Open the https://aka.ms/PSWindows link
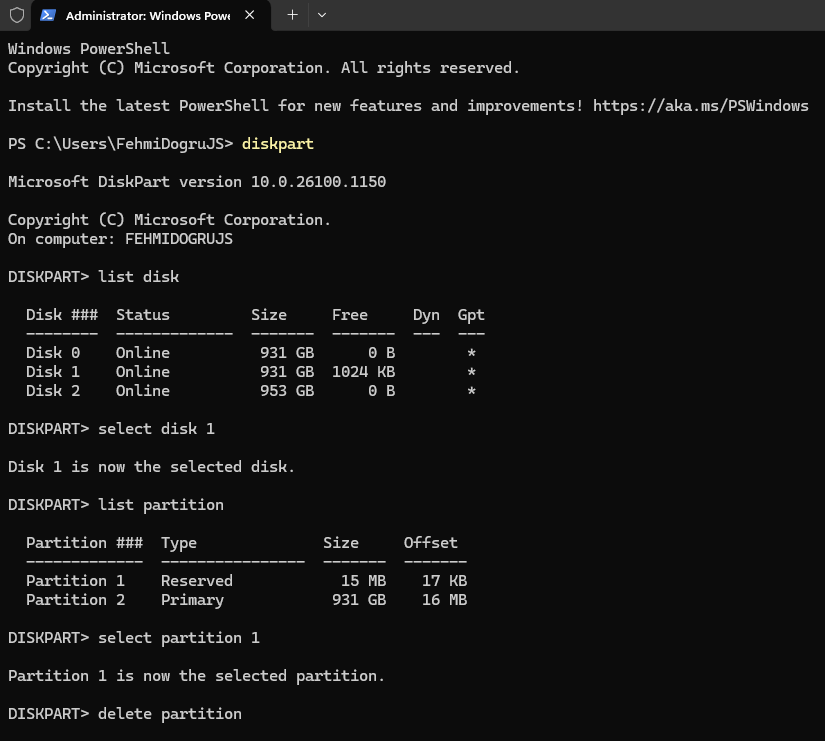 coord(700,106)
